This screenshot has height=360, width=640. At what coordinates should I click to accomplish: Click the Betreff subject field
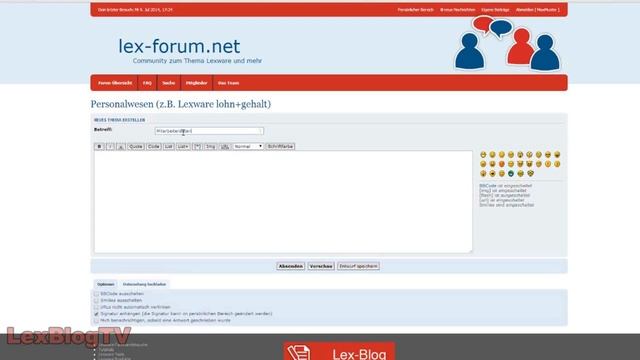point(209,131)
